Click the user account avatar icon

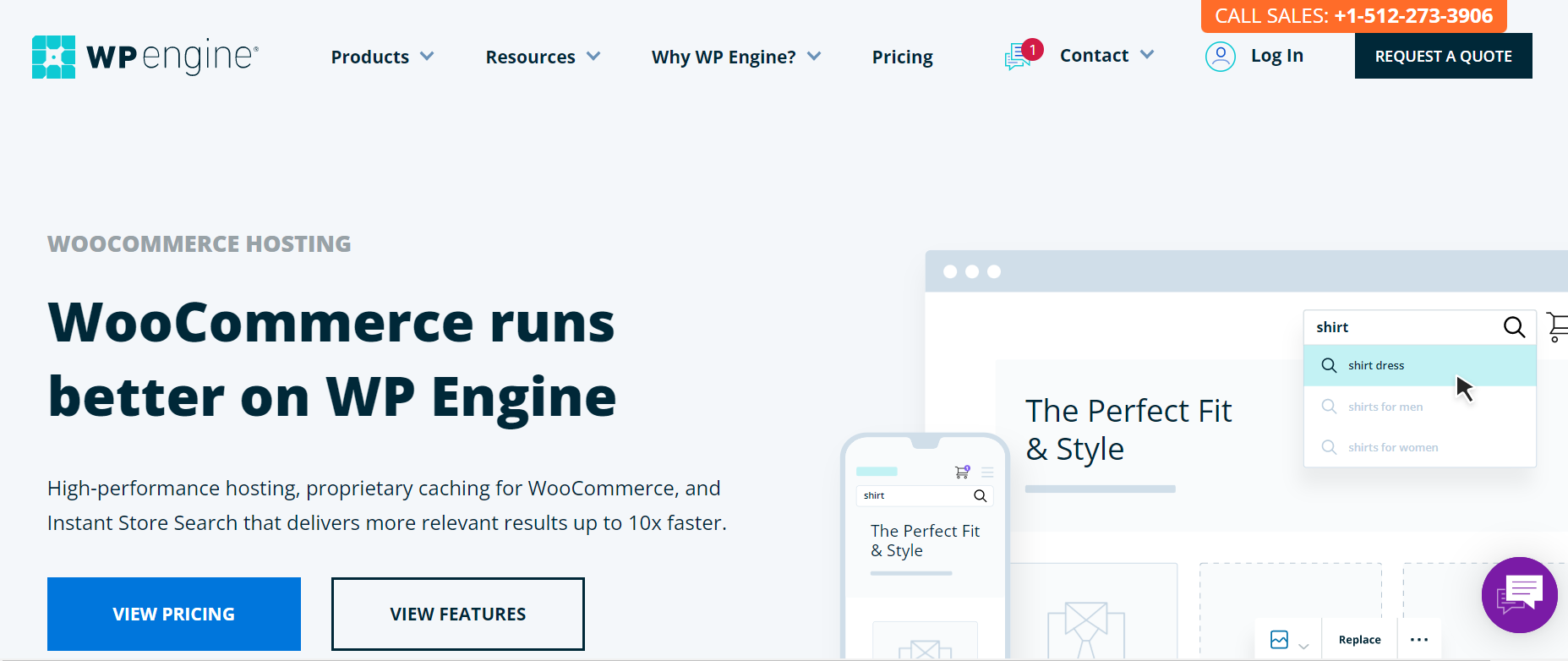coord(1220,57)
